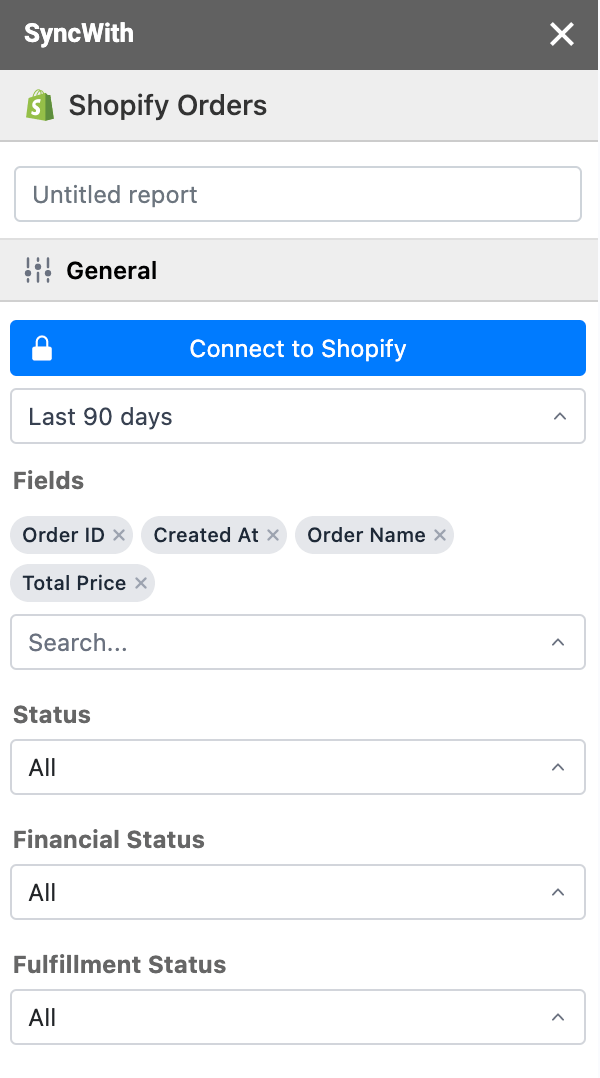Screen dimensions: 600x1078
Task: Collapse the Last 90 days date selector
Action: (559, 416)
